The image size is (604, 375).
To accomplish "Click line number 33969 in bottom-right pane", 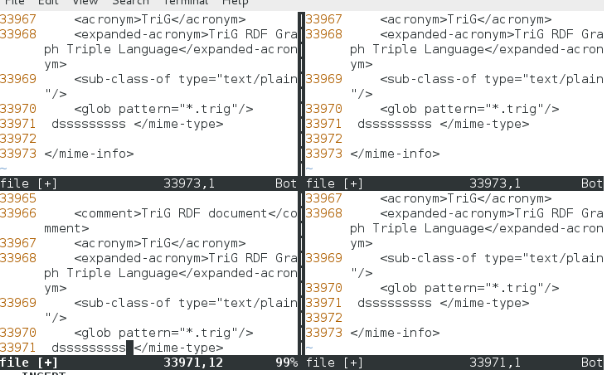I will [x=324, y=258].
